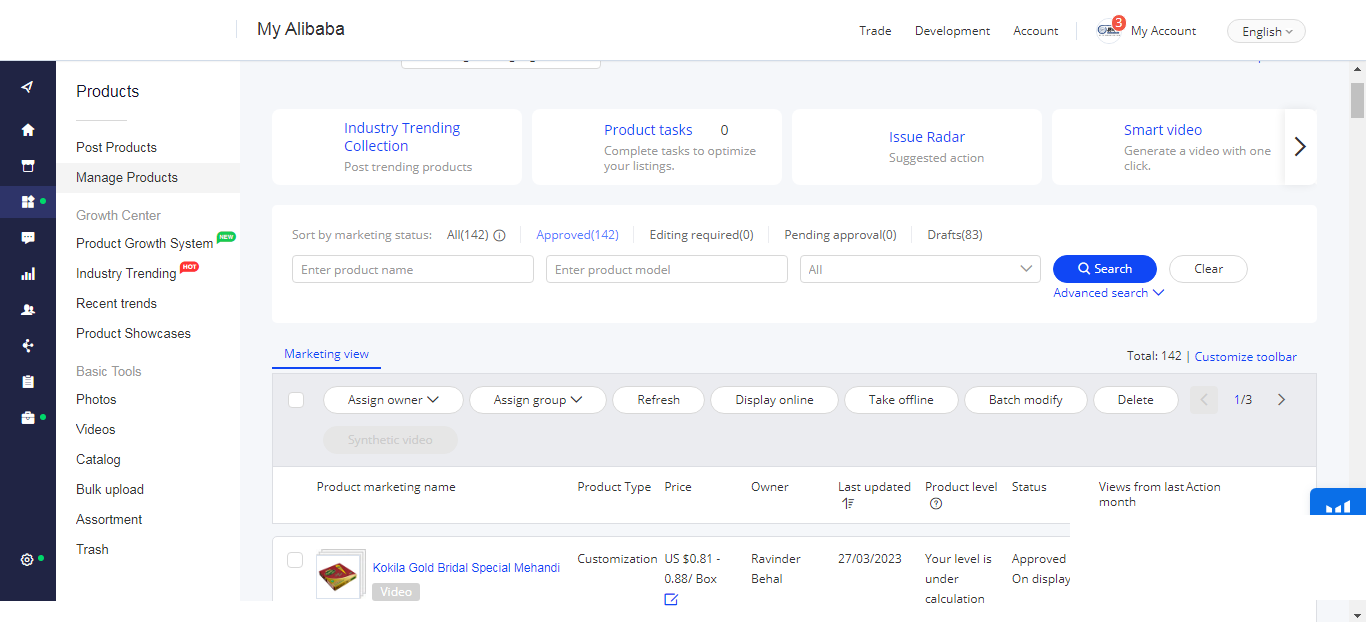Open the Assign owner dropdown
The width and height of the screenshot is (1366, 622).
pos(393,399)
